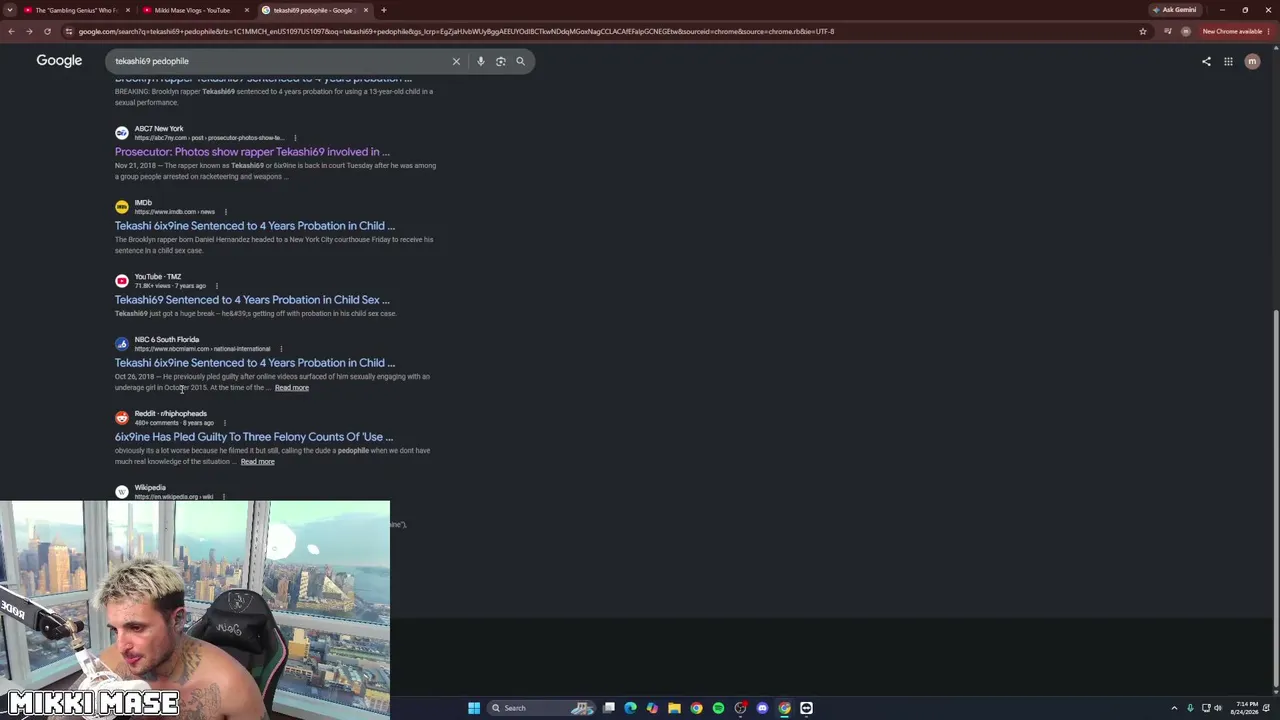Open more options for NBC 6 result
Image resolution: width=1280 pixels, height=720 pixels.
click(x=281, y=349)
